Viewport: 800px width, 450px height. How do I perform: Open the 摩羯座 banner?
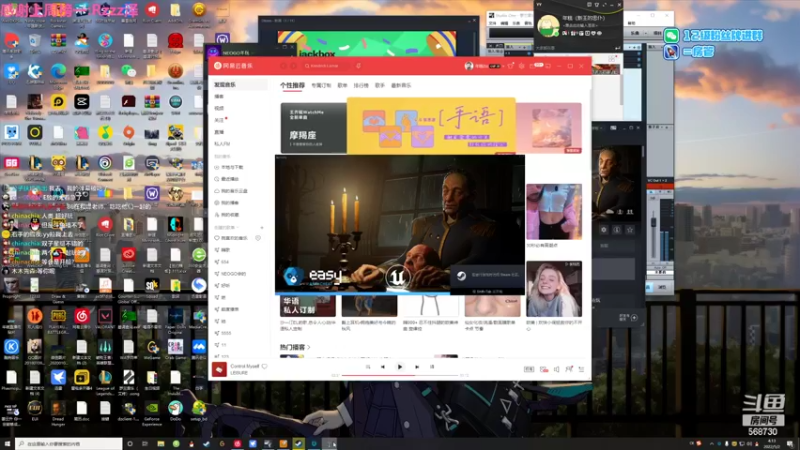(x=313, y=128)
